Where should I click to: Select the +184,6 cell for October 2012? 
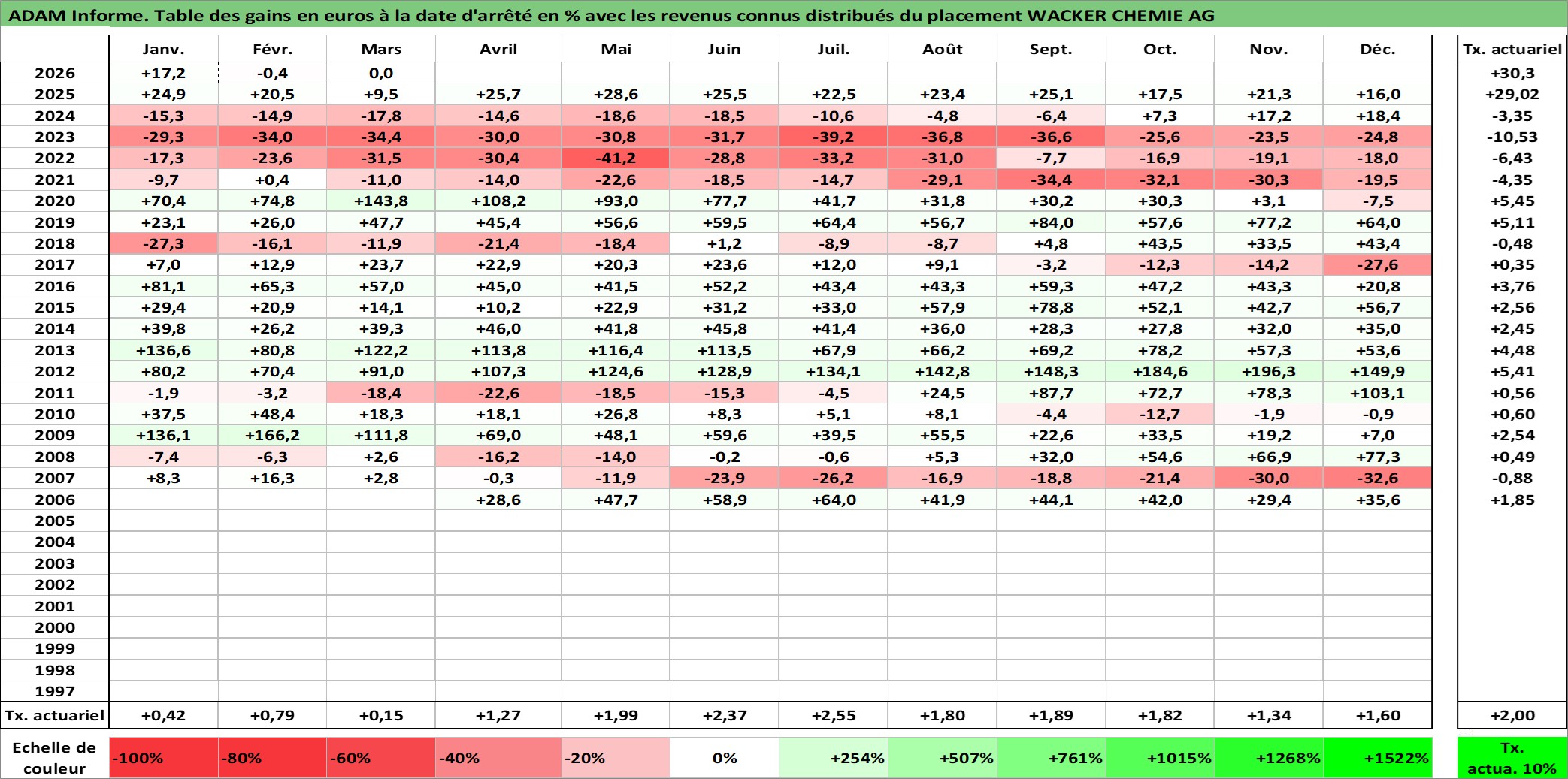pos(1160,371)
